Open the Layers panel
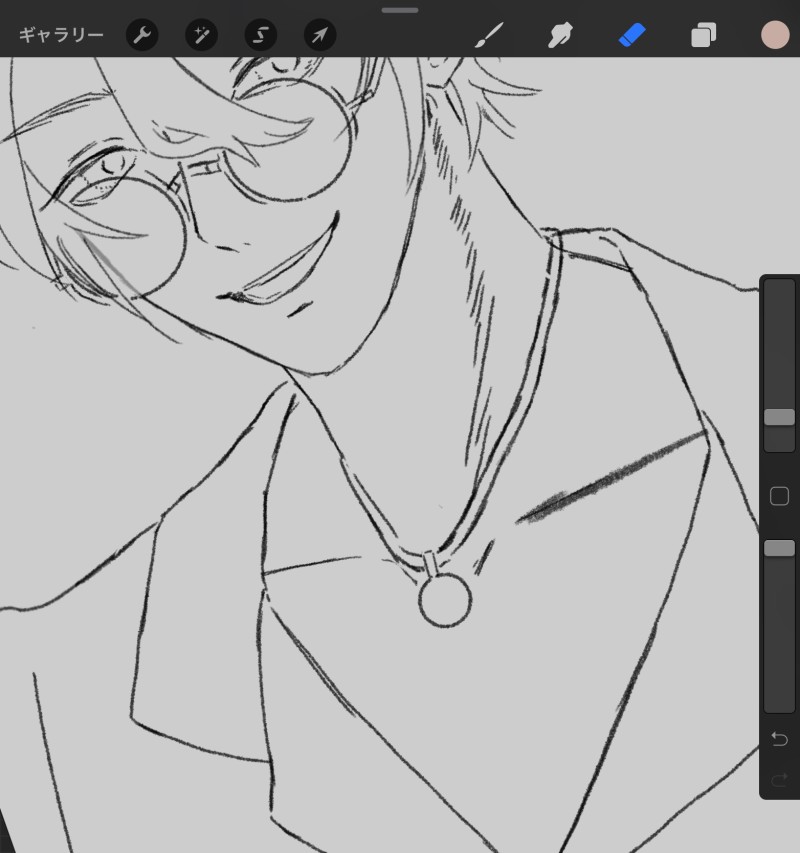Viewport: 800px width, 853px height. [x=703, y=35]
